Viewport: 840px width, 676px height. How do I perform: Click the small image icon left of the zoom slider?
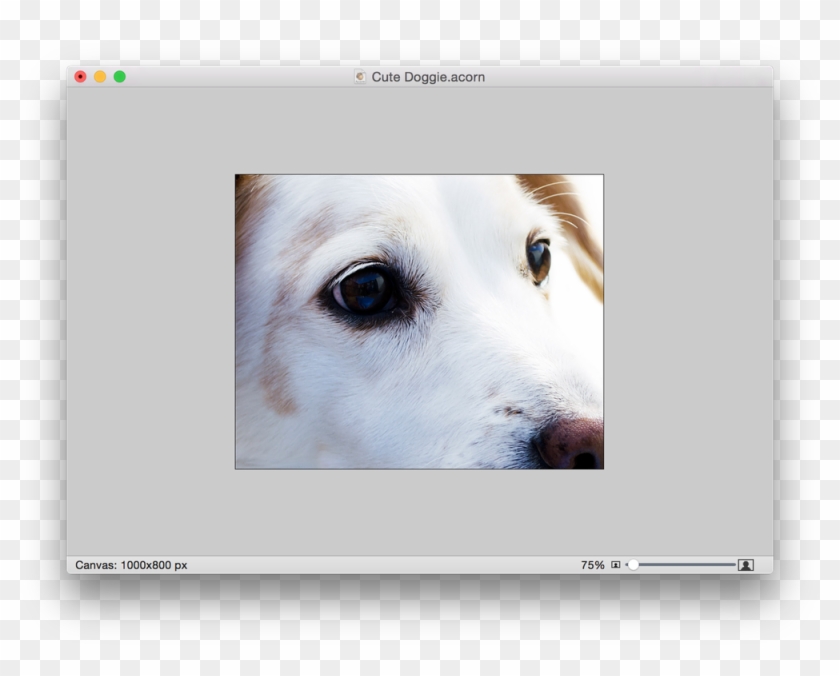(x=616, y=564)
